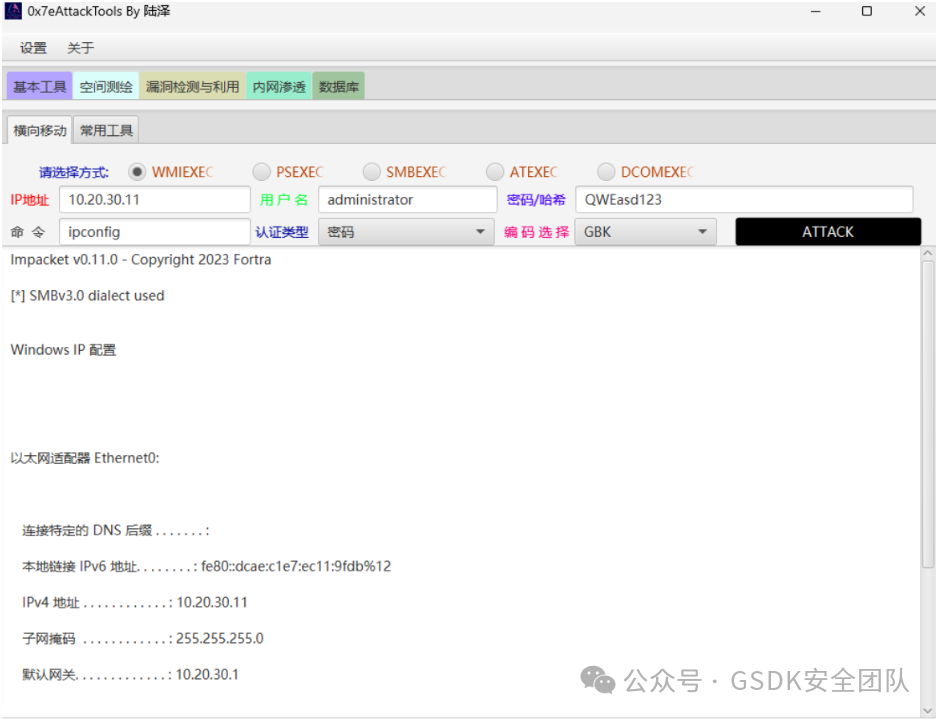
Task: Click the output pane vertical scrollbar thumb
Action: [x=928, y=414]
